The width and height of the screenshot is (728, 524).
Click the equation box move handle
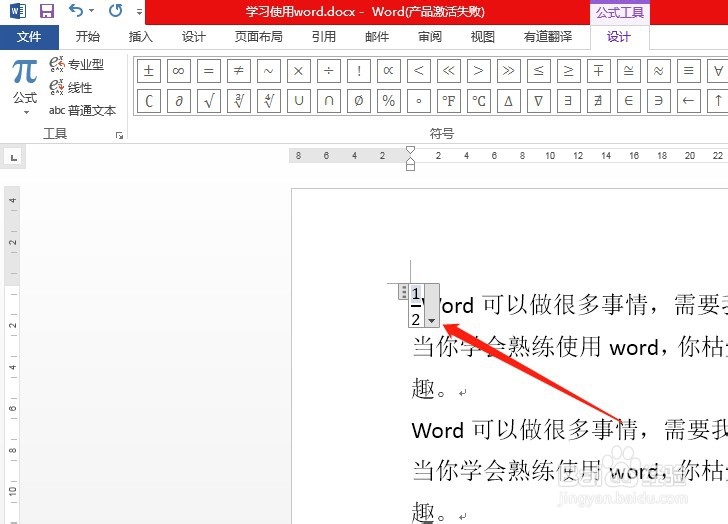[x=403, y=292]
